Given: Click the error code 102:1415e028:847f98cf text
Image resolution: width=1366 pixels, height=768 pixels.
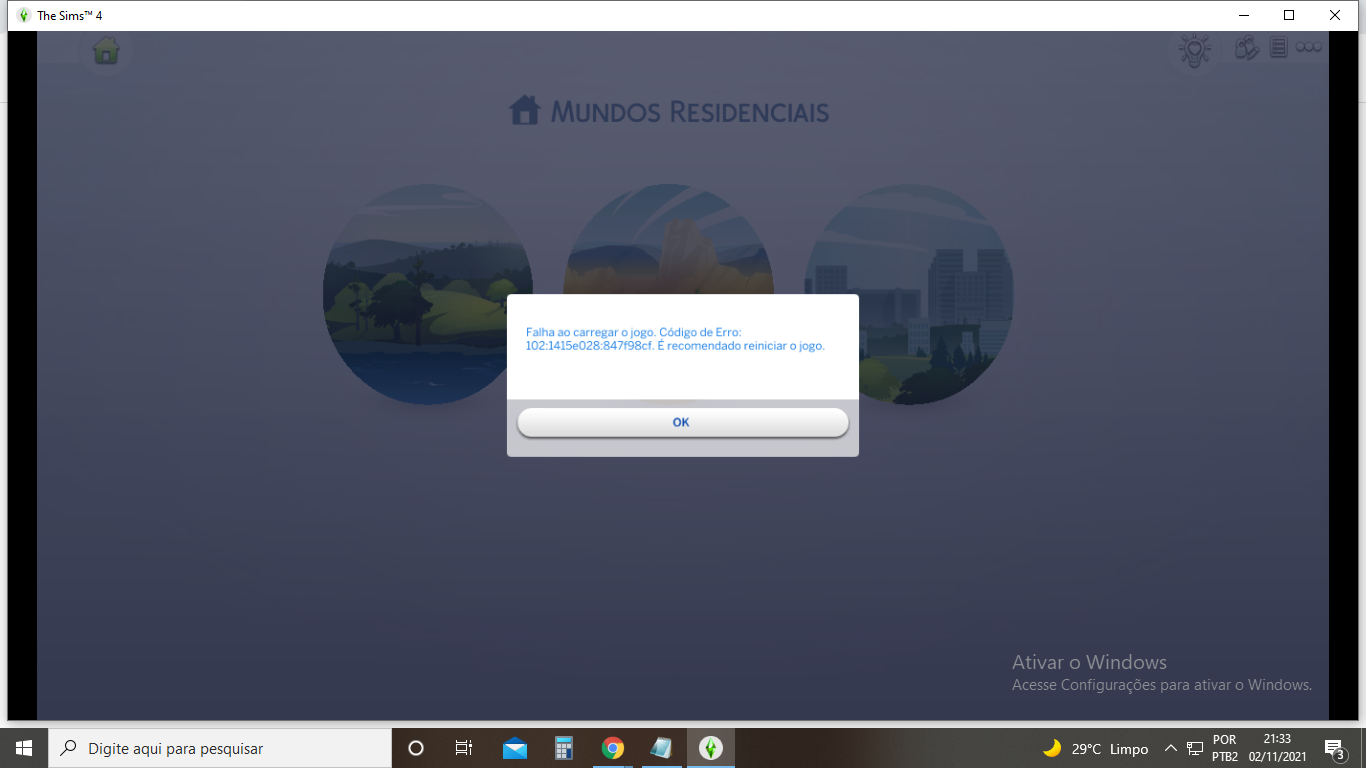Looking at the screenshot, I should (589, 346).
